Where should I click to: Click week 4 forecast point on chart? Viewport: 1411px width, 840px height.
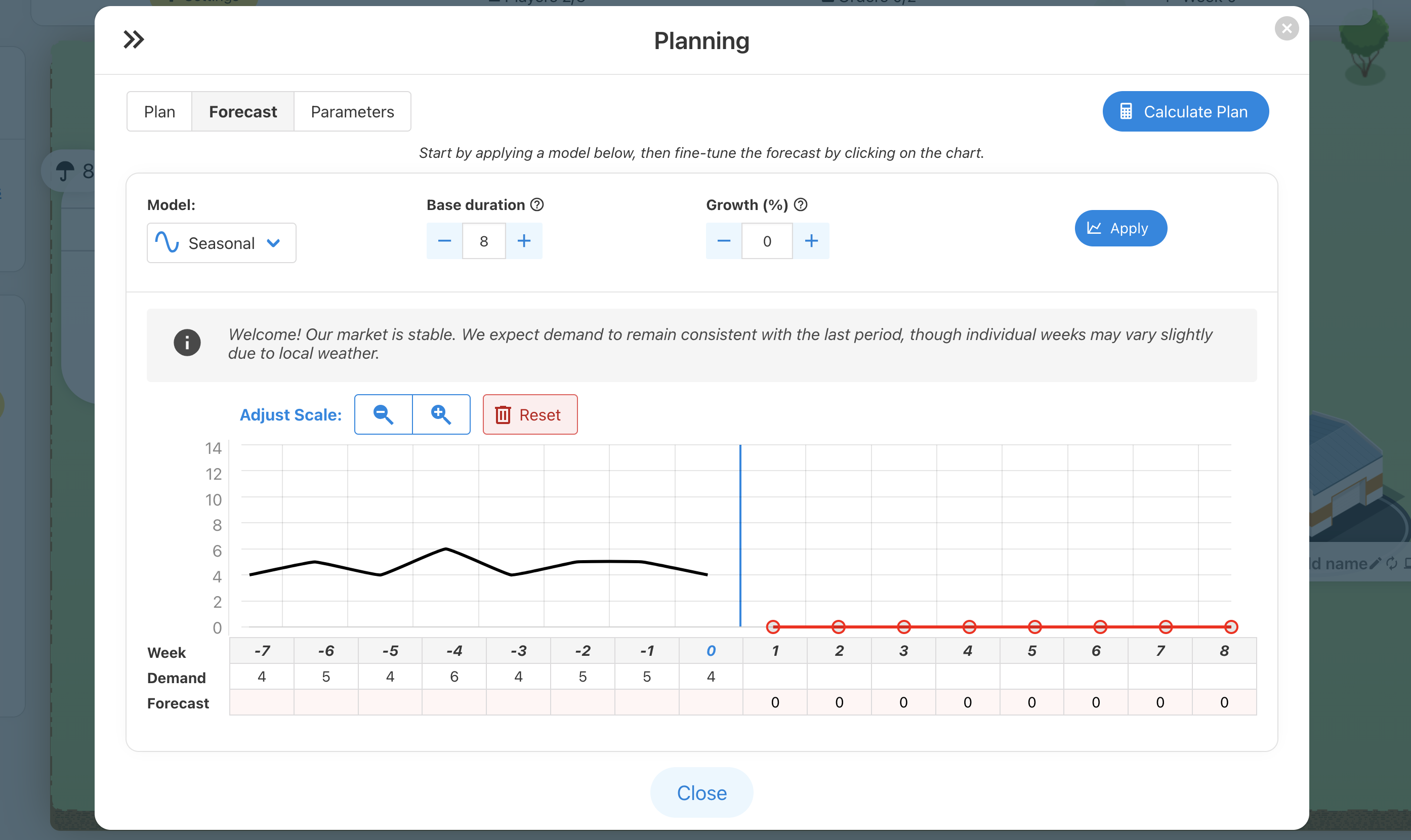(969, 626)
